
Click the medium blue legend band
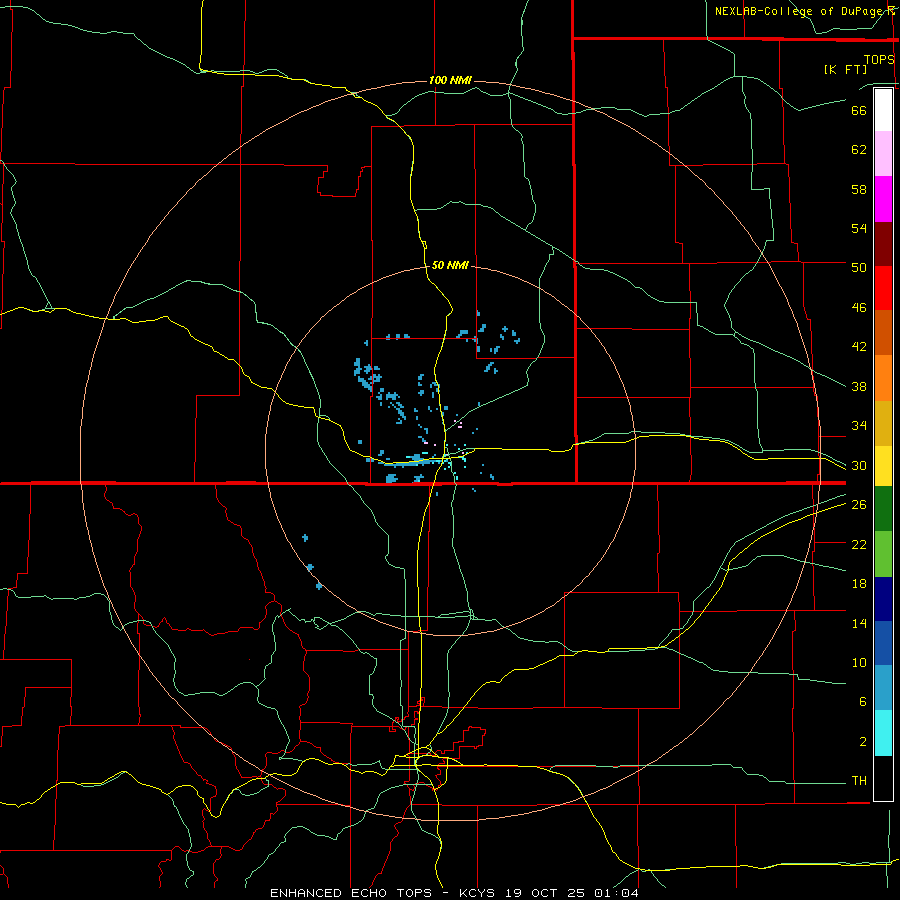pos(883,643)
